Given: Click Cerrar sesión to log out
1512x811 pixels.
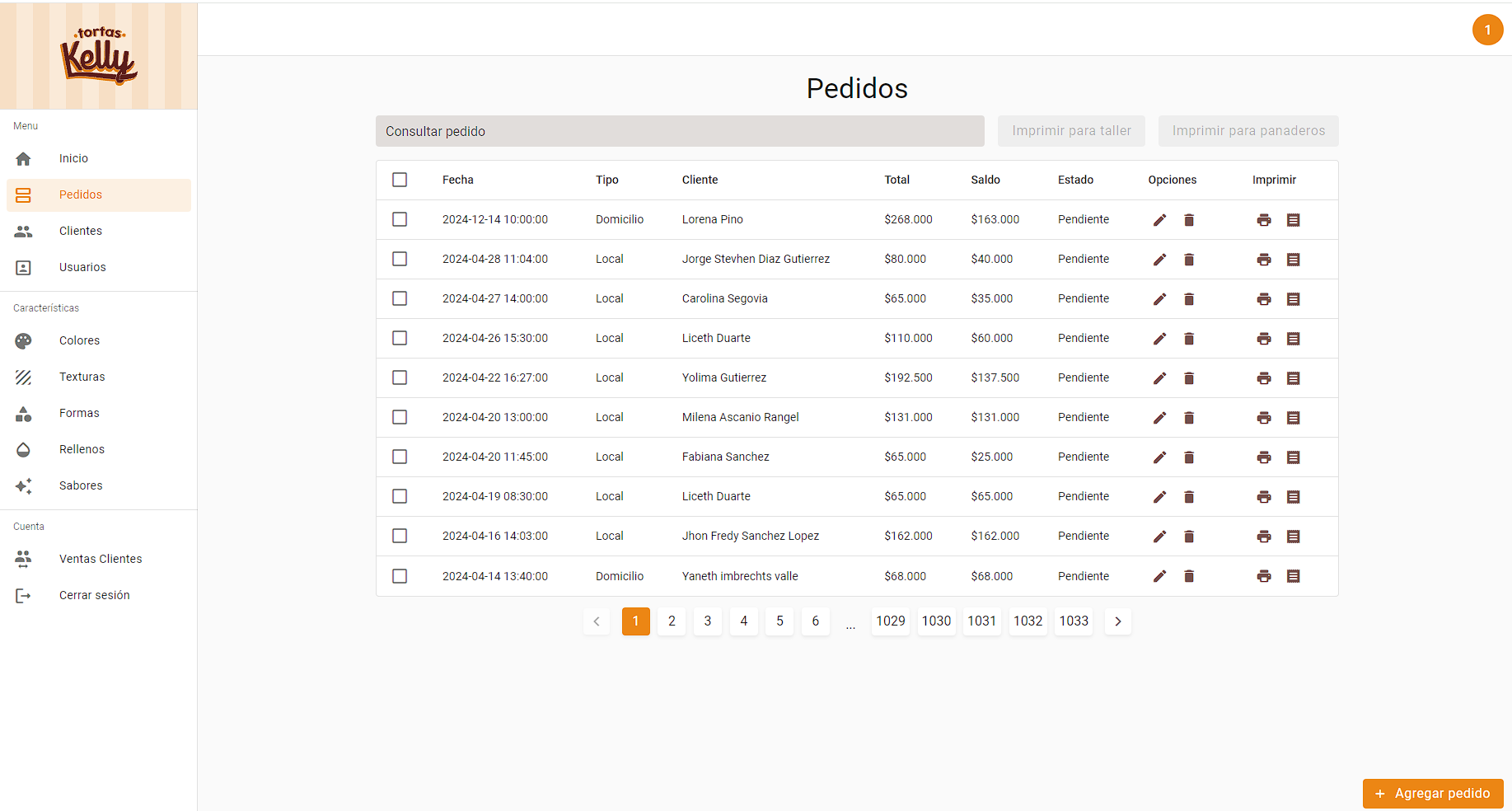Looking at the screenshot, I should click(x=94, y=595).
